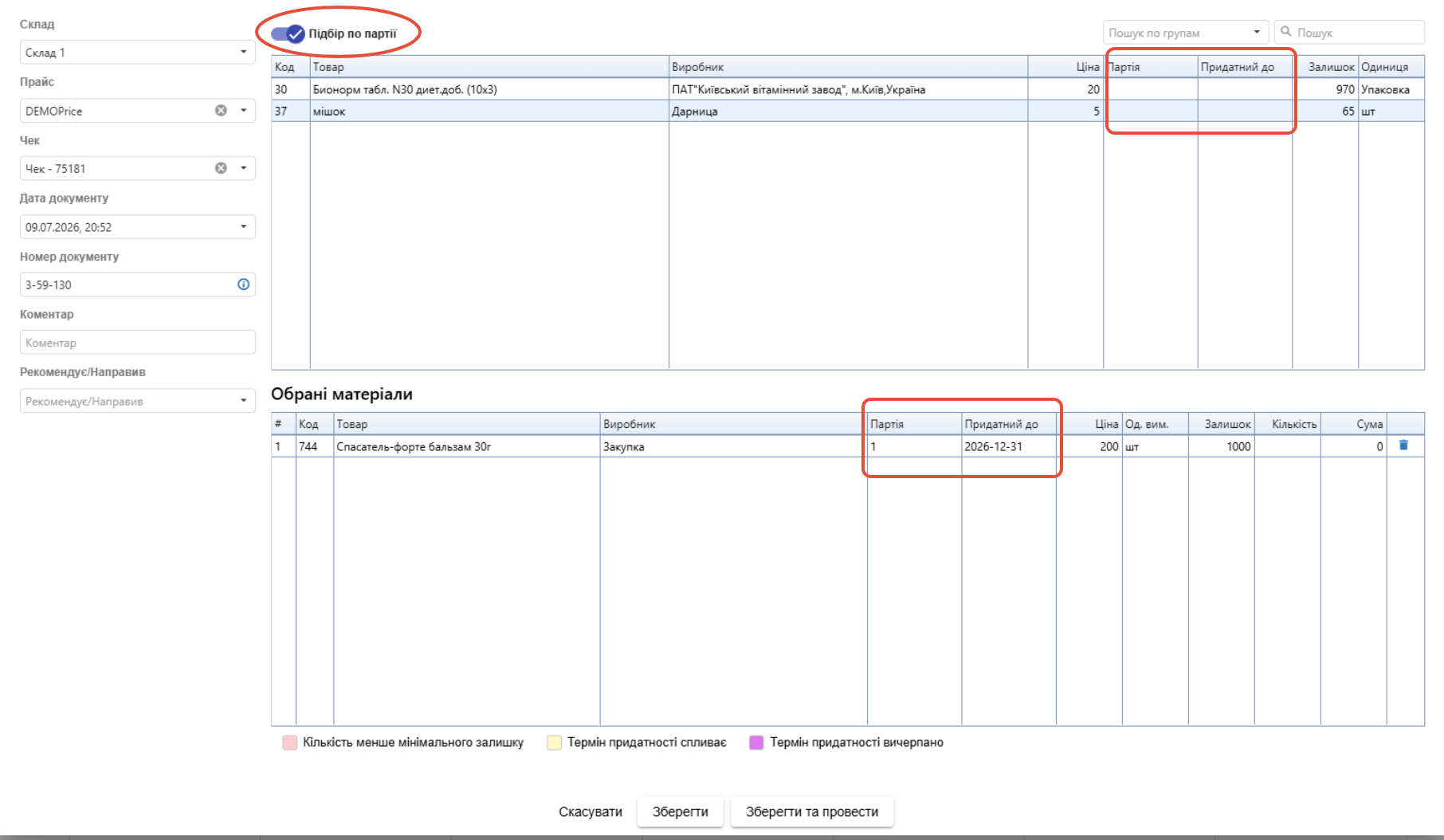Click the search magnifier icon
Viewport: 1444px width, 840px height.
(x=1285, y=32)
